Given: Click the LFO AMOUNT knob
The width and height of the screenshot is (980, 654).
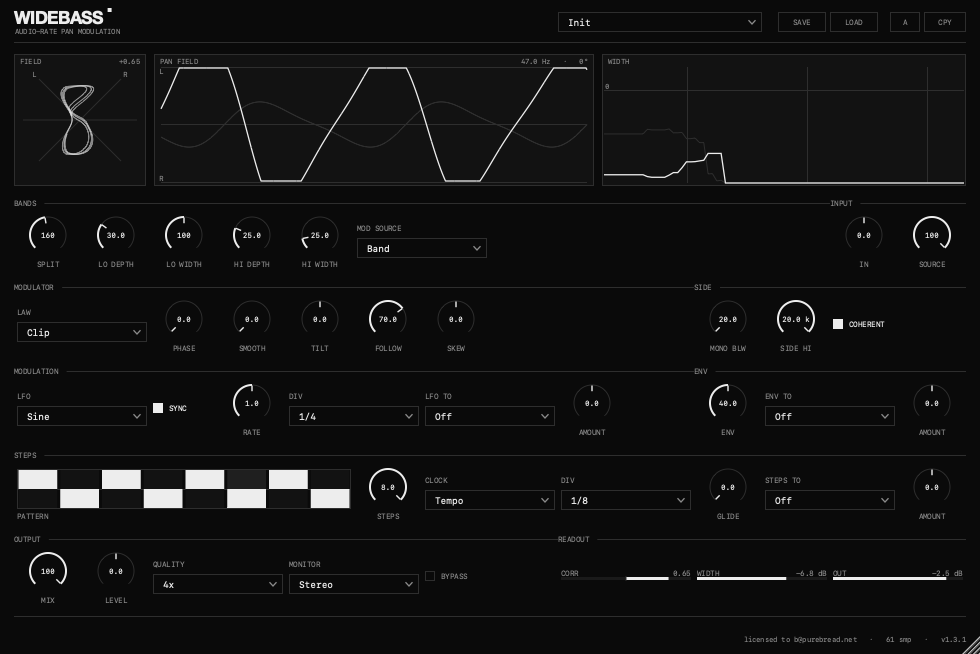Looking at the screenshot, I should tap(592, 403).
